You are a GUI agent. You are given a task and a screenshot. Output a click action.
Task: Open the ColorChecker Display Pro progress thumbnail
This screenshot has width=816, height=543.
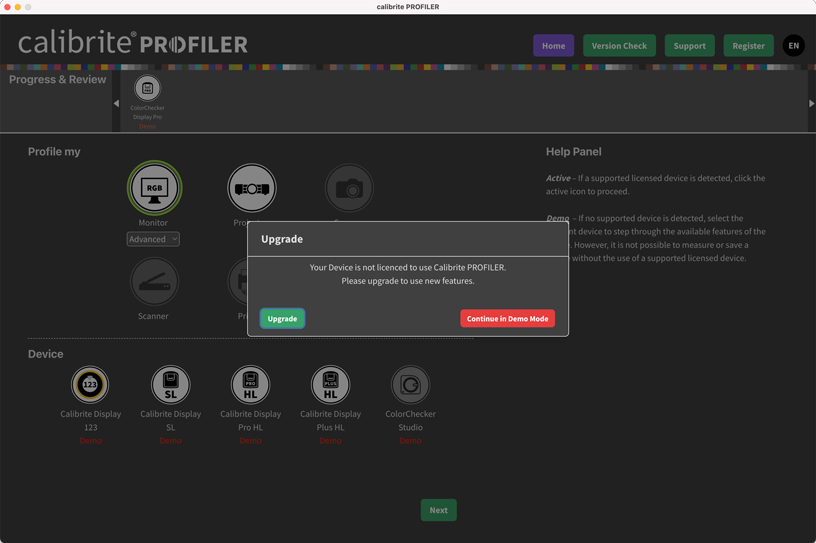pyautogui.click(x=147, y=89)
